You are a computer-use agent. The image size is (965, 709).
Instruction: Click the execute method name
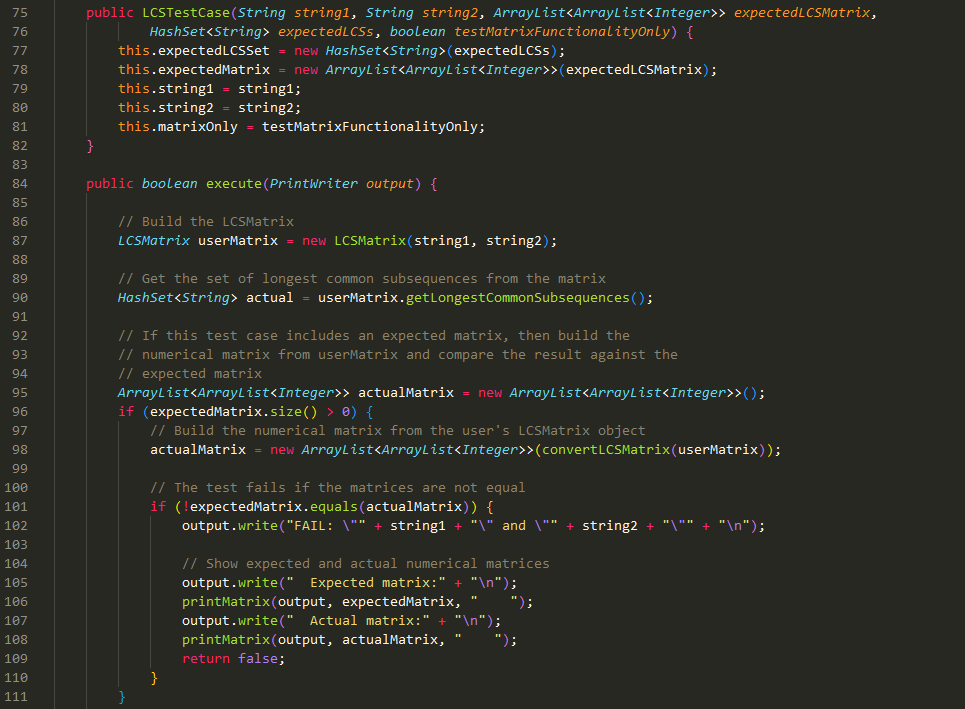point(234,183)
